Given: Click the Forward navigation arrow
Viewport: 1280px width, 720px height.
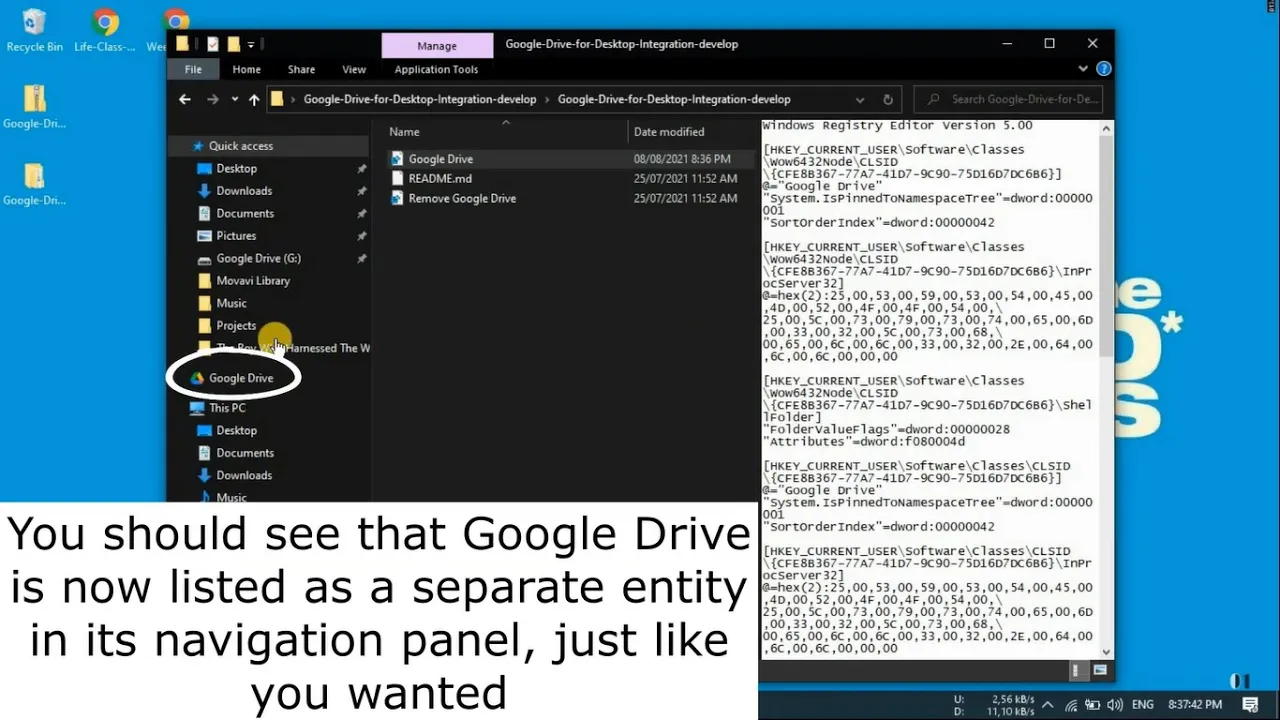Looking at the screenshot, I should point(212,99).
